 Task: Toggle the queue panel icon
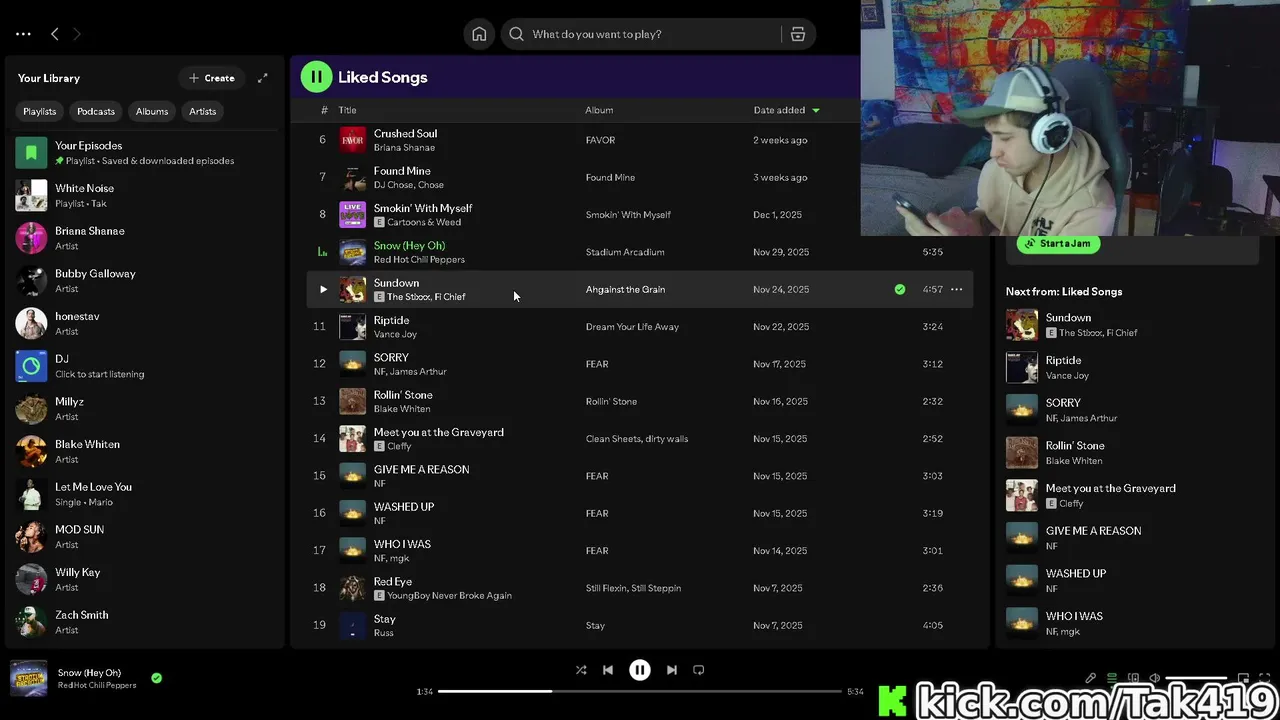tap(1111, 678)
